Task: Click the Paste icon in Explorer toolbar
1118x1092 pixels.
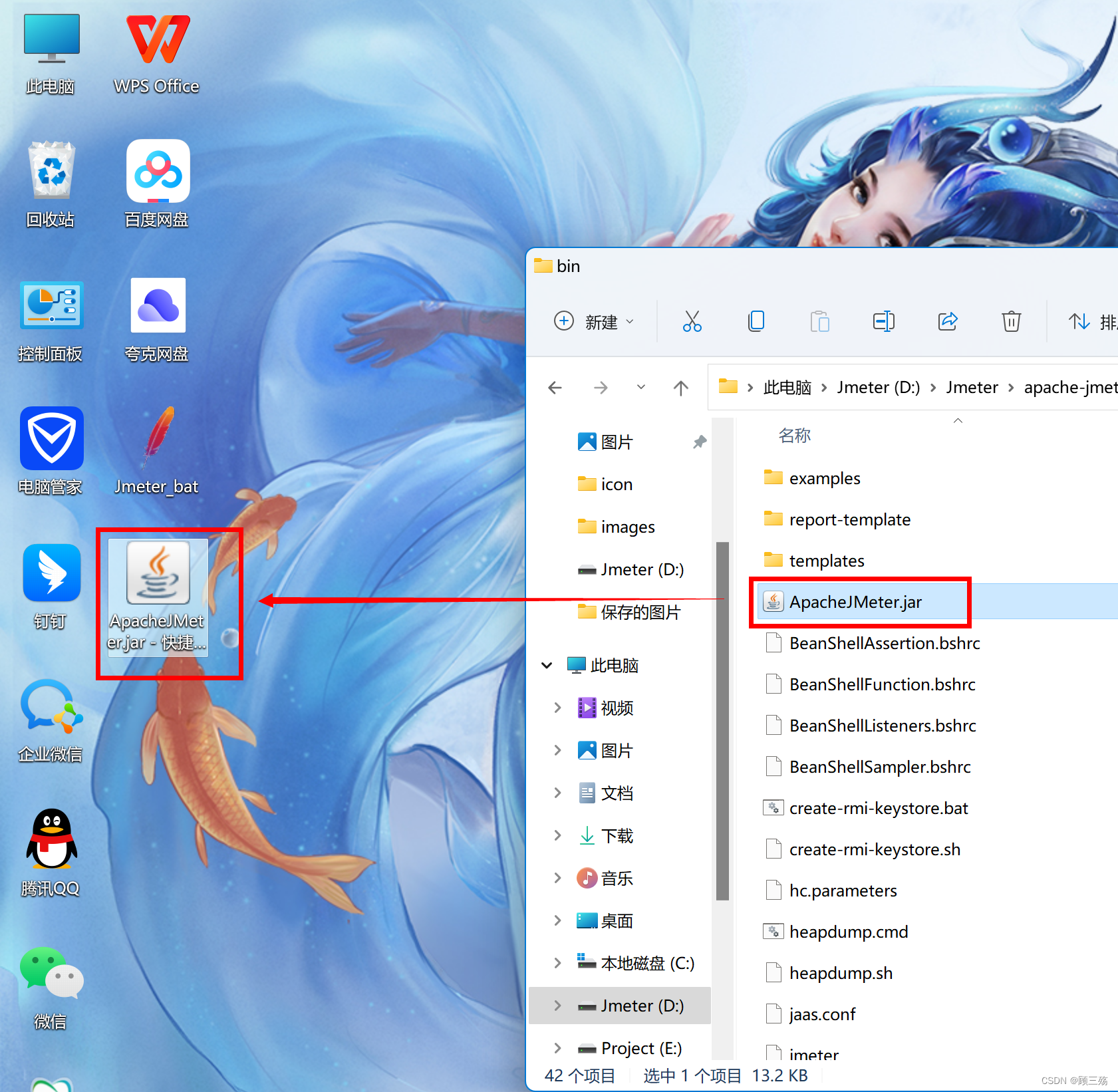Action: [820, 322]
